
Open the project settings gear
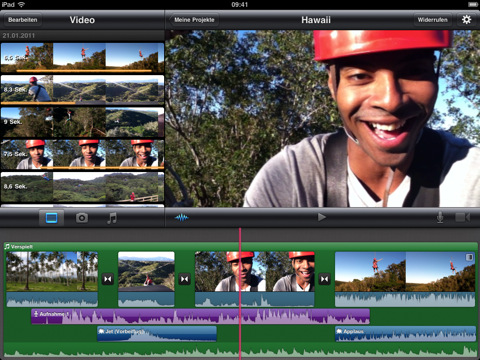(466, 20)
